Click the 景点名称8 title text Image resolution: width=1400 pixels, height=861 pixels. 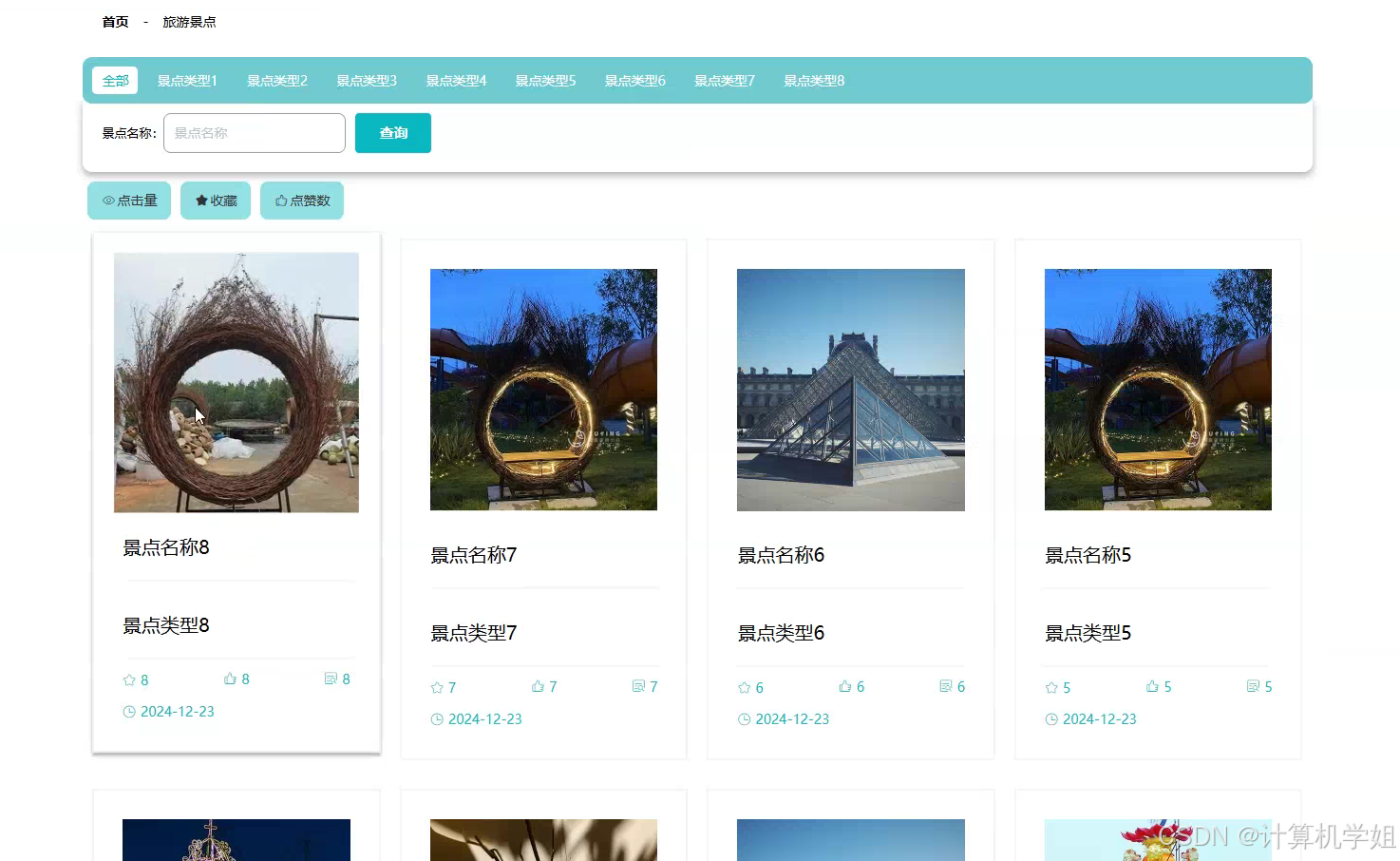pyautogui.click(x=166, y=547)
